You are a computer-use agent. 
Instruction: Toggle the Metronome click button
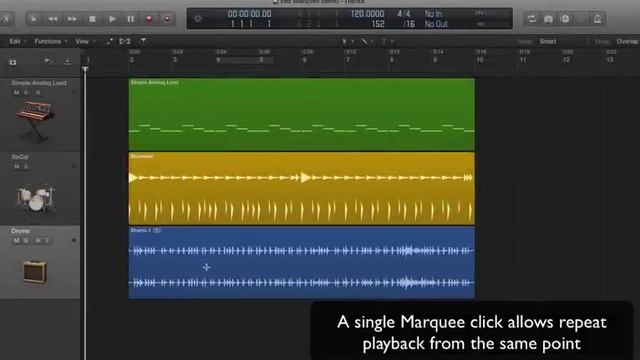[x=598, y=19]
